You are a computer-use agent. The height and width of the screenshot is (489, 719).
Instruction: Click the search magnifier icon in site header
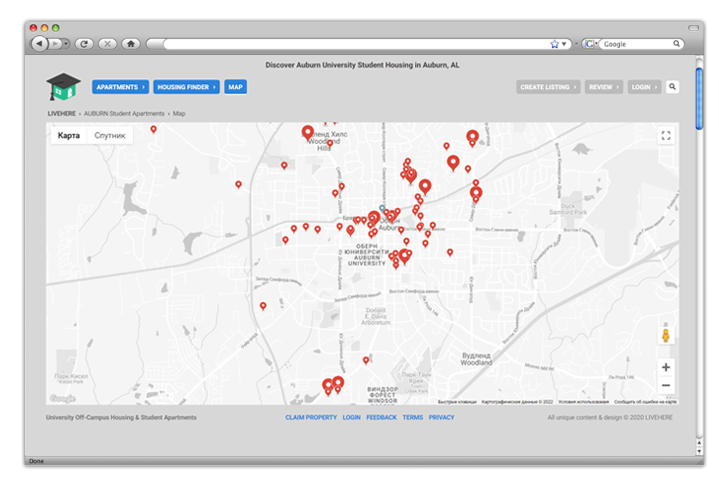click(672, 87)
